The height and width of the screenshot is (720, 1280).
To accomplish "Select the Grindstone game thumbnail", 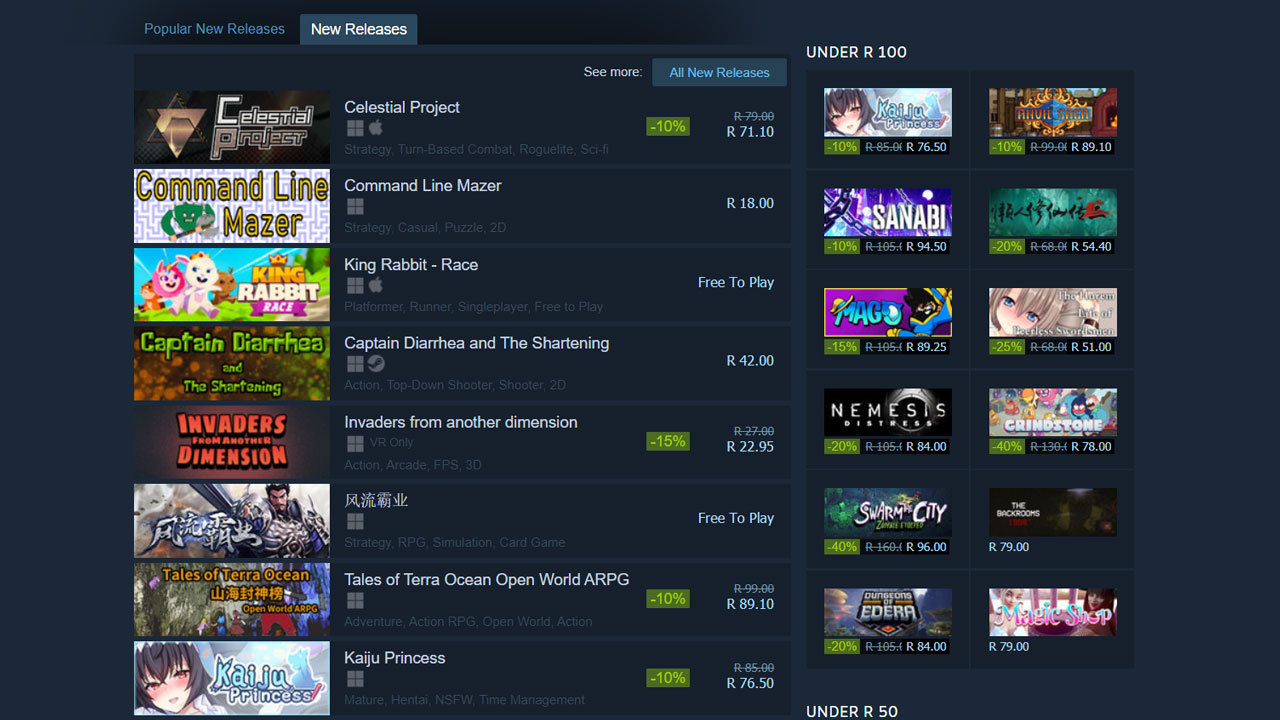I will tap(1053, 412).
